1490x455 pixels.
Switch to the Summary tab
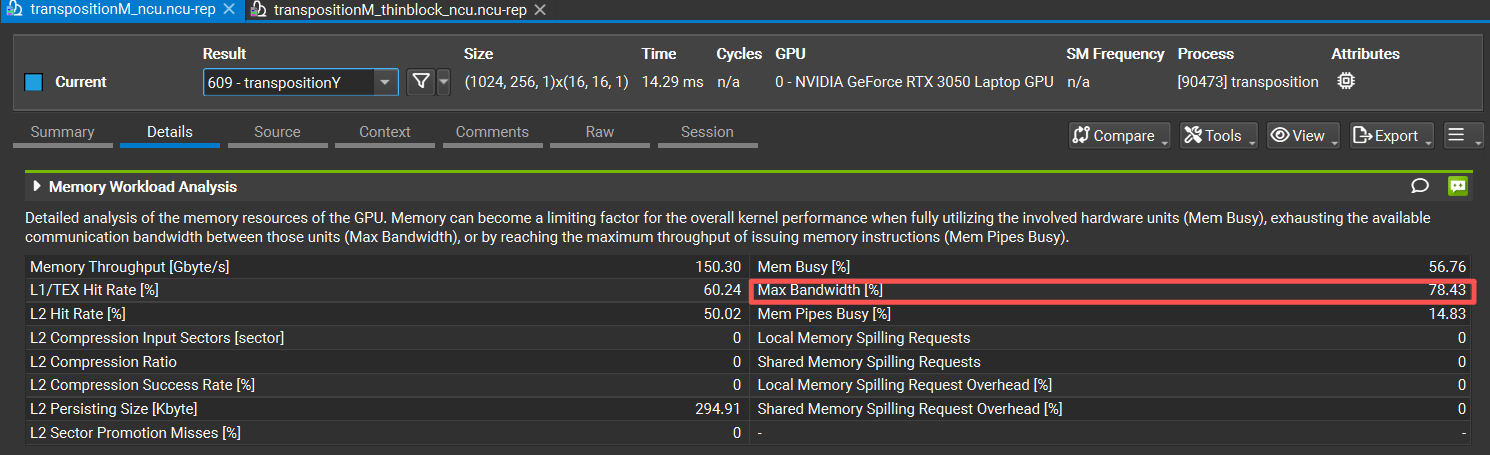point(62,132)
